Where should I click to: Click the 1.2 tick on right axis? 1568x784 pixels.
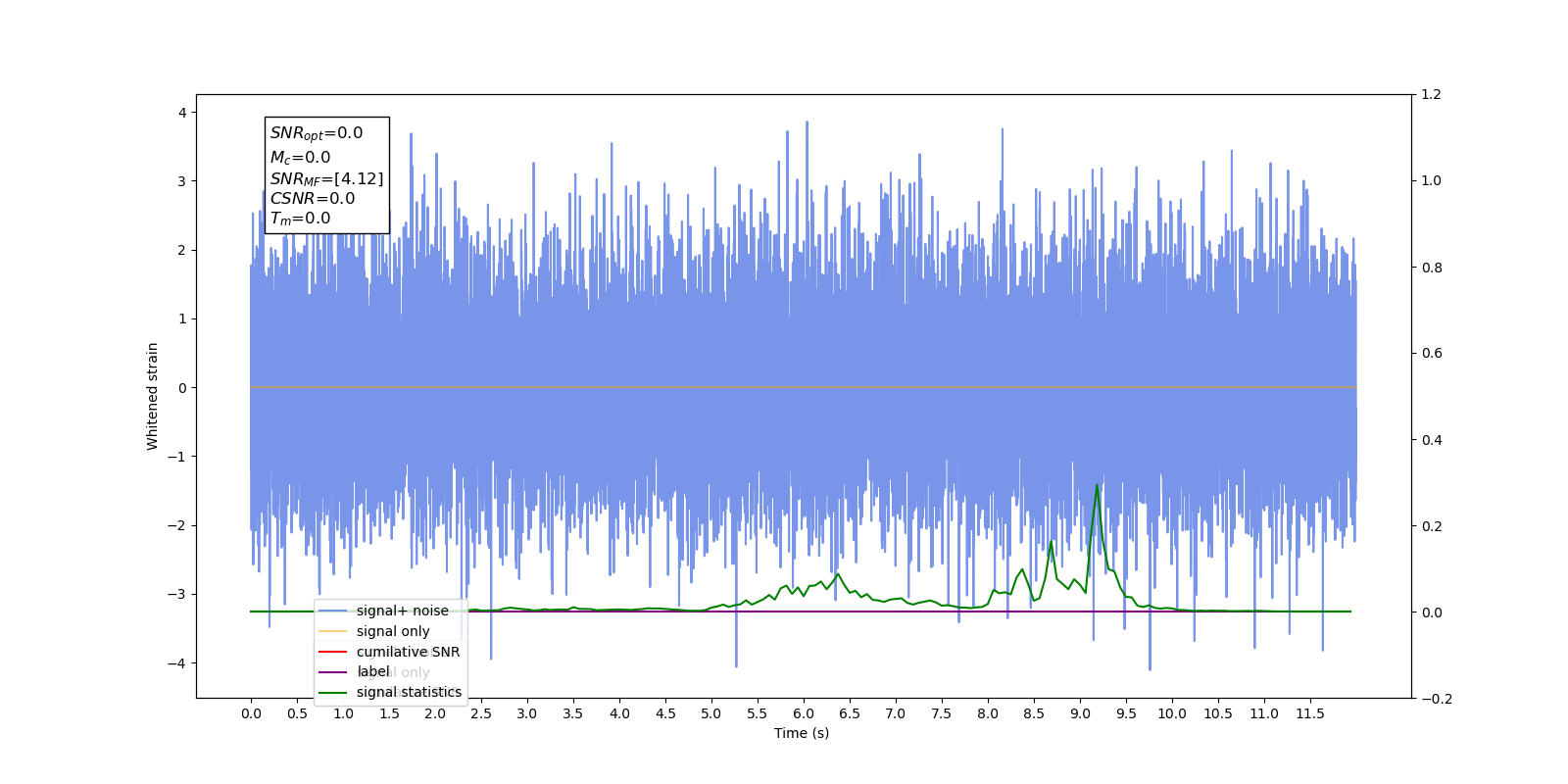coord(1431,94)
